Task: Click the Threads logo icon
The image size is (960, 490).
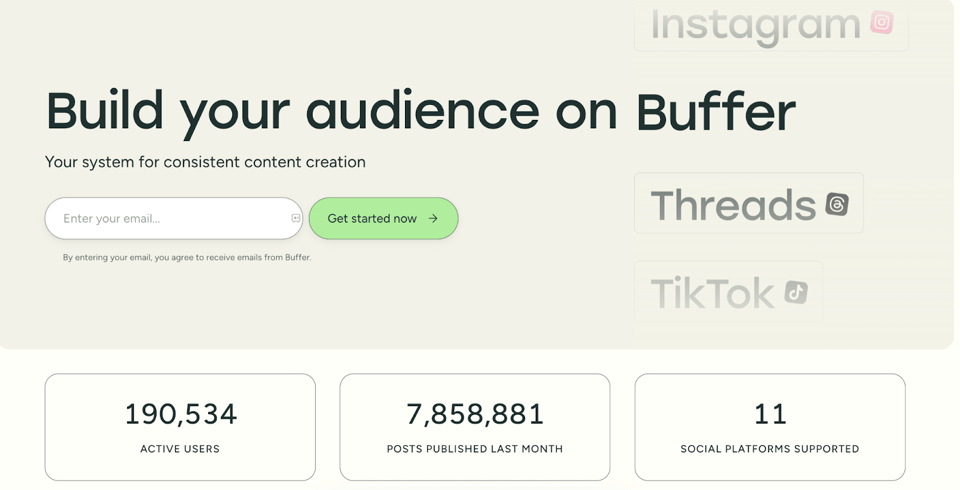Action: (x=837, y=204)
